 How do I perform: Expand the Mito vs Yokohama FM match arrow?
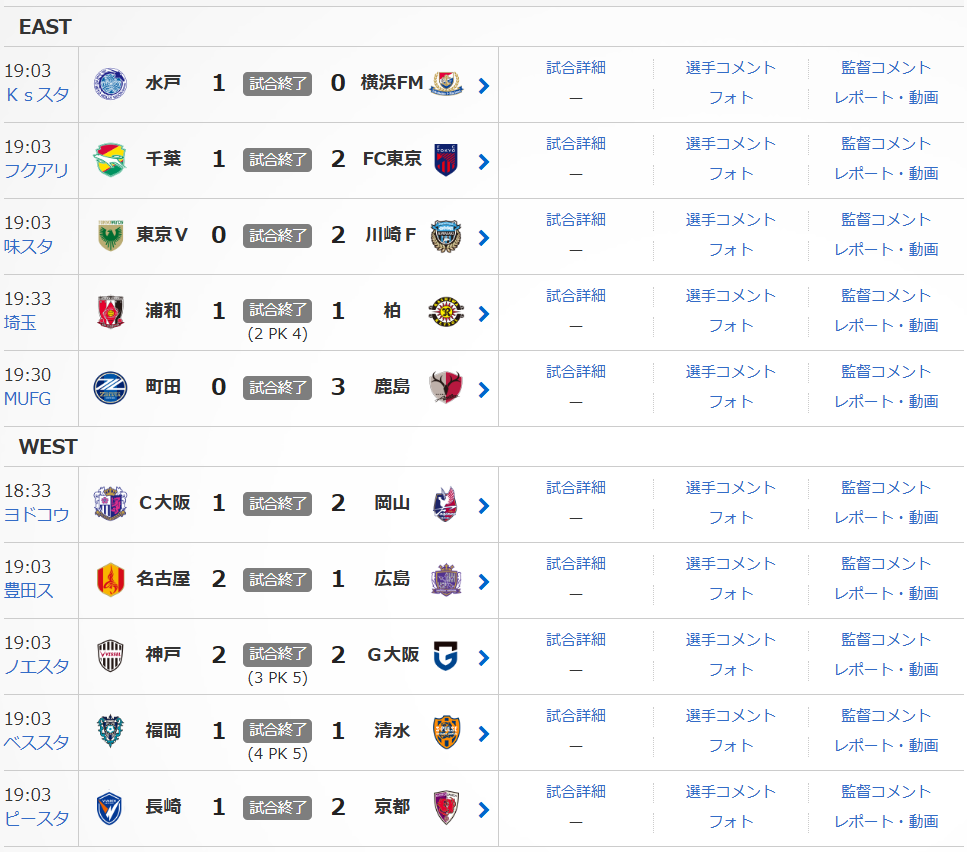(x=484, y=86)
